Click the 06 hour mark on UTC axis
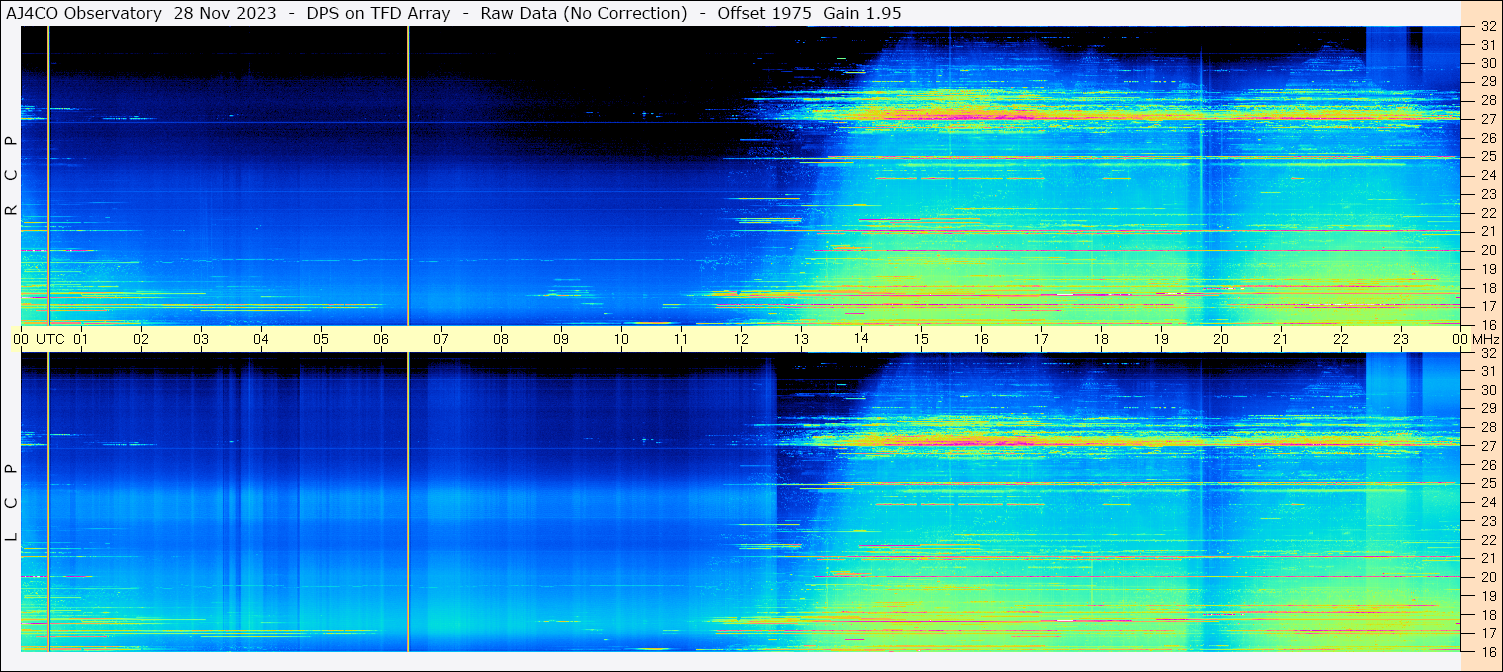This screenshot has width=1503, height=672. [x=381, y=339]
